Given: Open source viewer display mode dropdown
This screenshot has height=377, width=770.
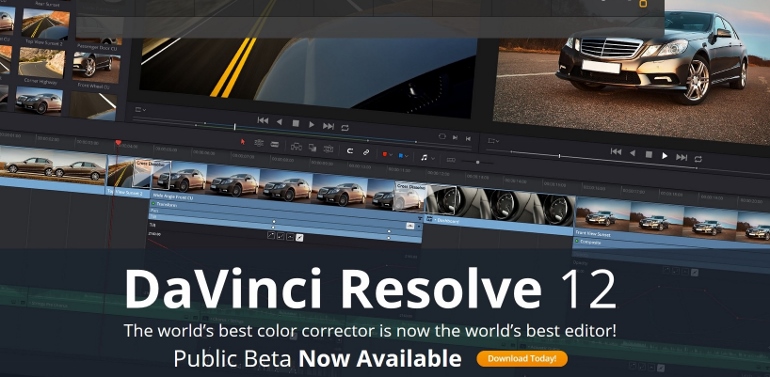Looking at the screenshot, I should [140, 109].
